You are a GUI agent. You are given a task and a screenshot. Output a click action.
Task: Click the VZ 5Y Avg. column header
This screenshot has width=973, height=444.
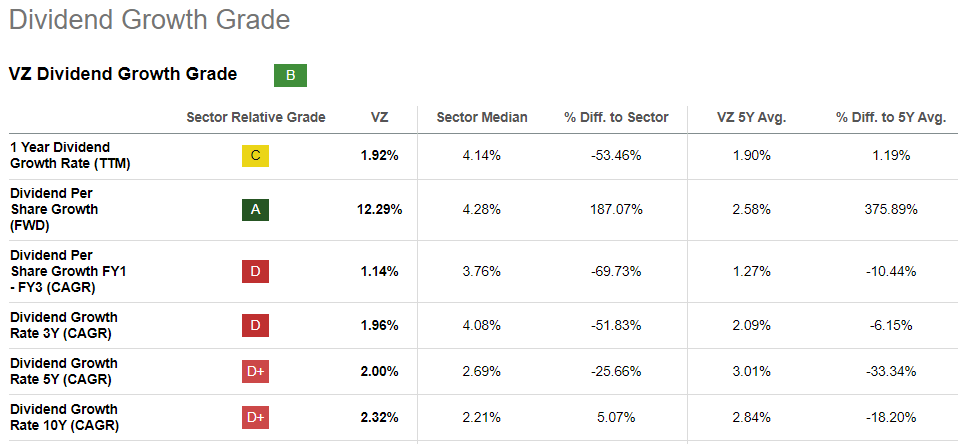click(752, 118)
